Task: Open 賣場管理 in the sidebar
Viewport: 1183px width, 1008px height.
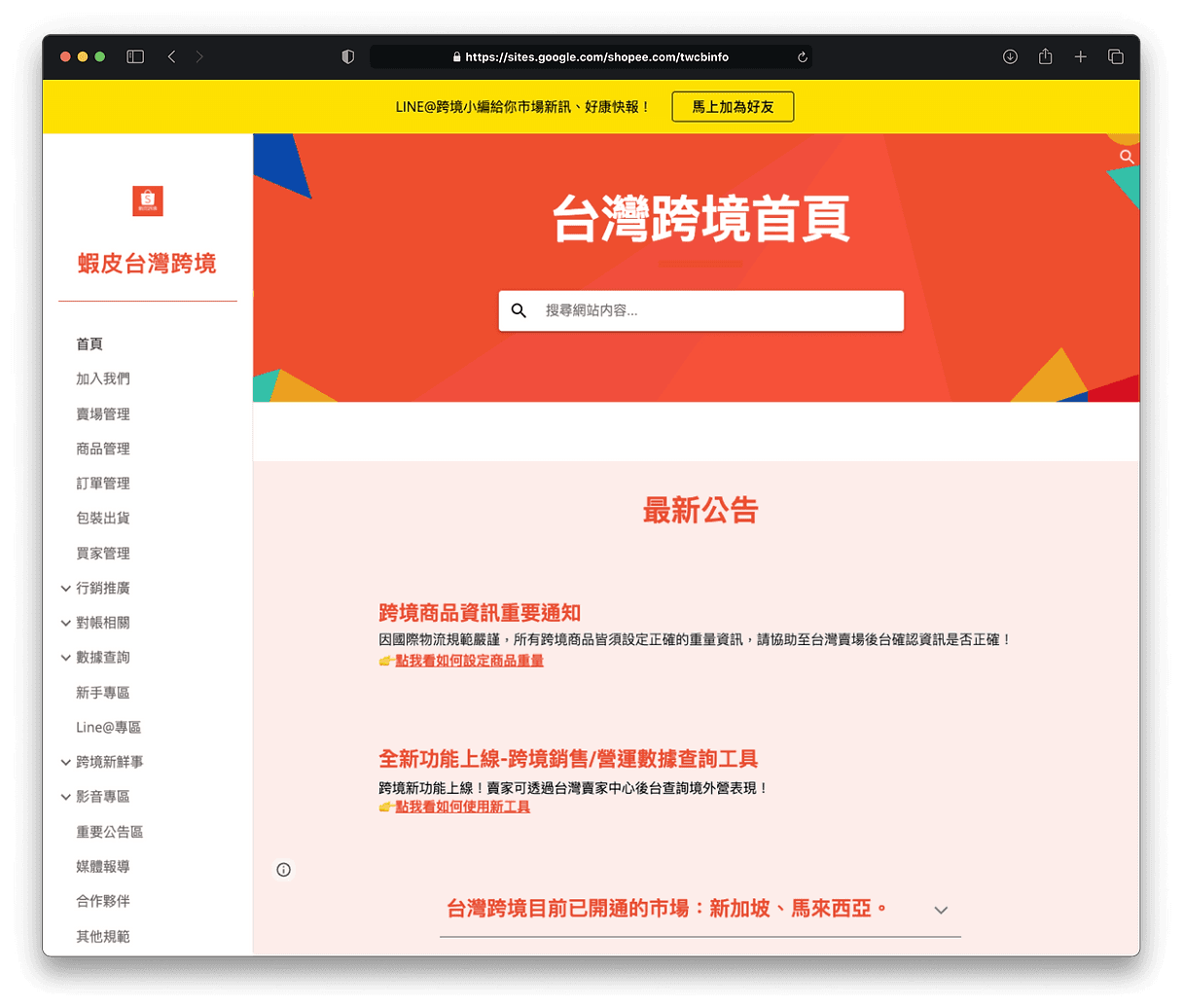Action: pos(103,414)
